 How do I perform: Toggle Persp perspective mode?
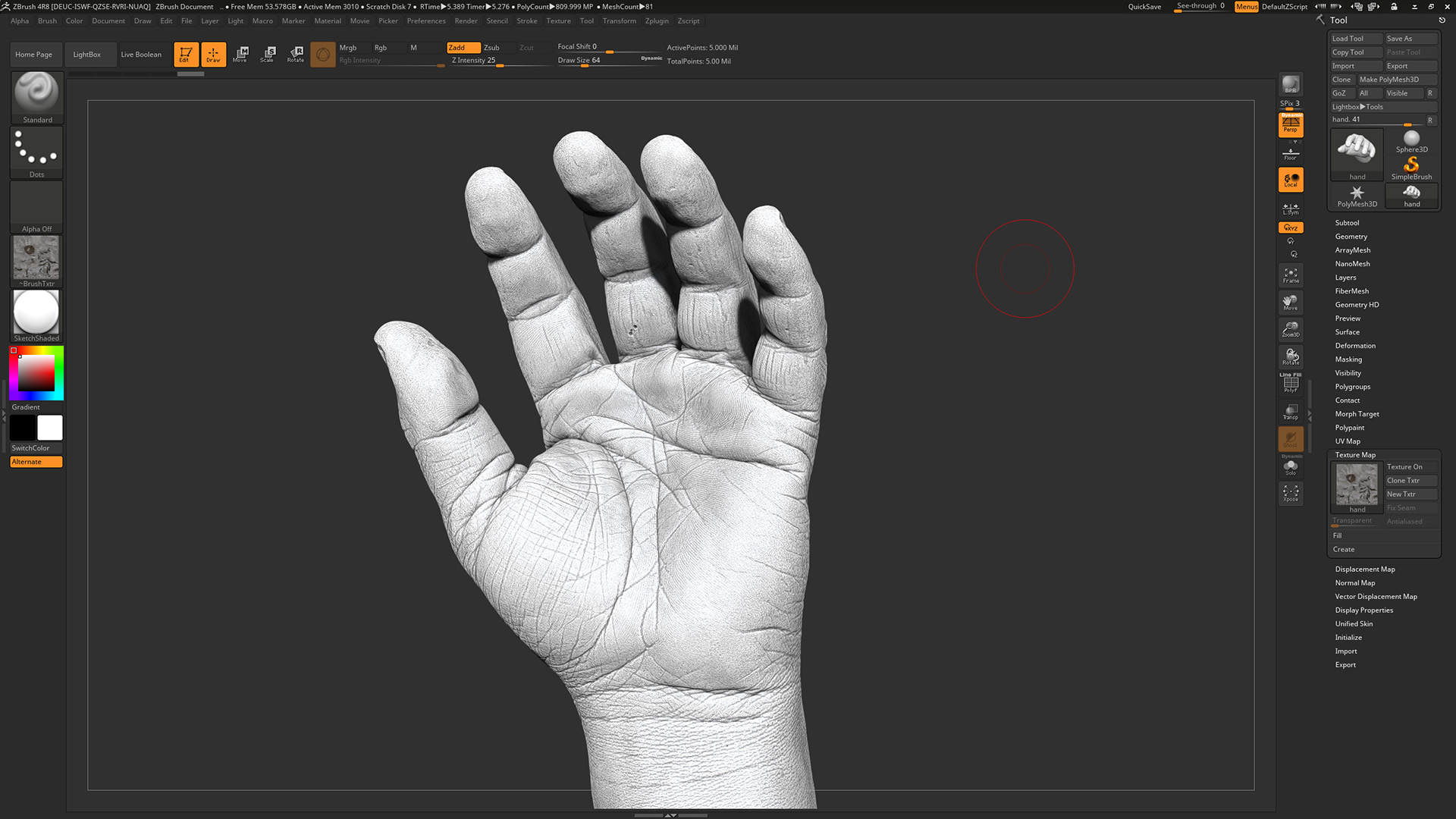pos(1290,124)
